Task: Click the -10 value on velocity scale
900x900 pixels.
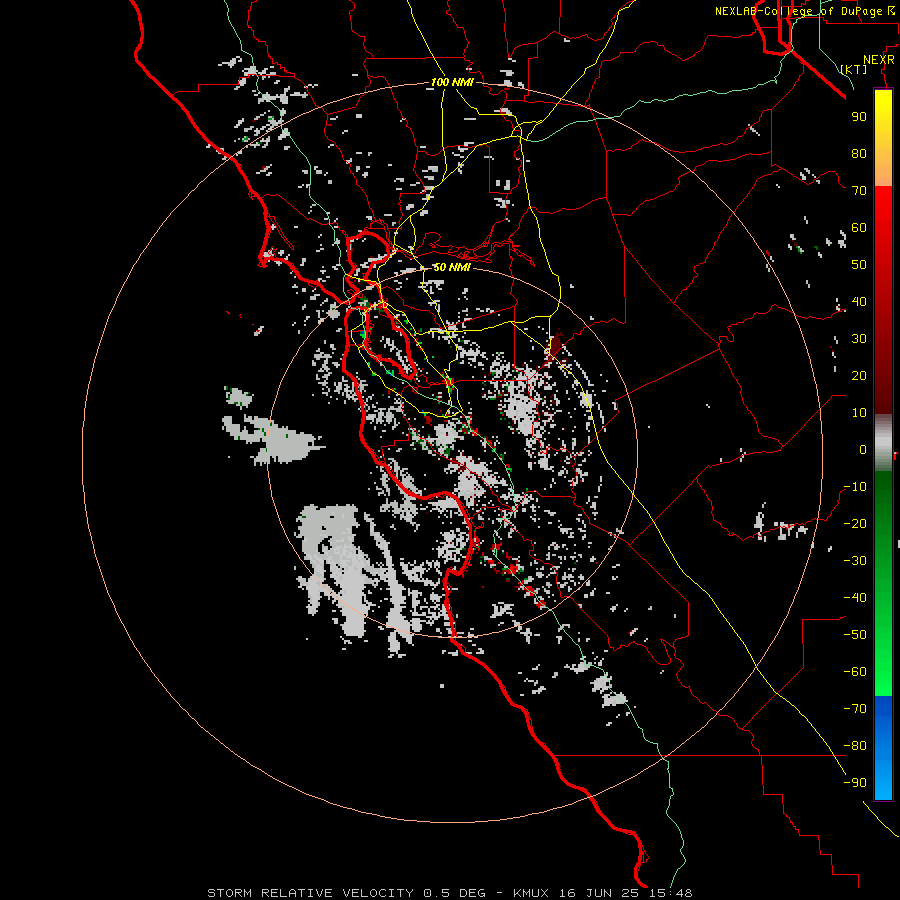Action: 855,487
